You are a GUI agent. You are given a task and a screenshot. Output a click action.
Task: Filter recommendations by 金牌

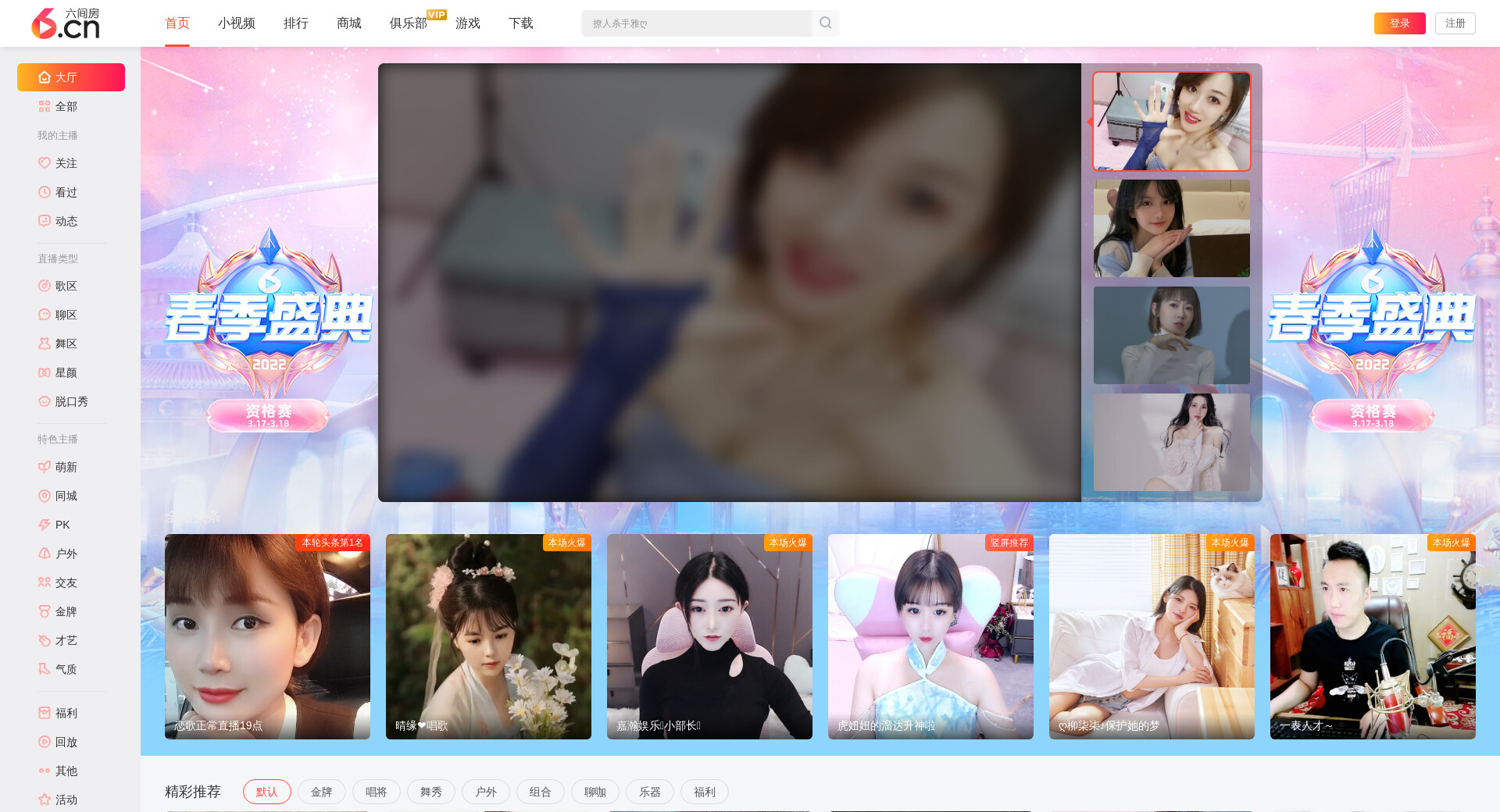click(322, 792)
